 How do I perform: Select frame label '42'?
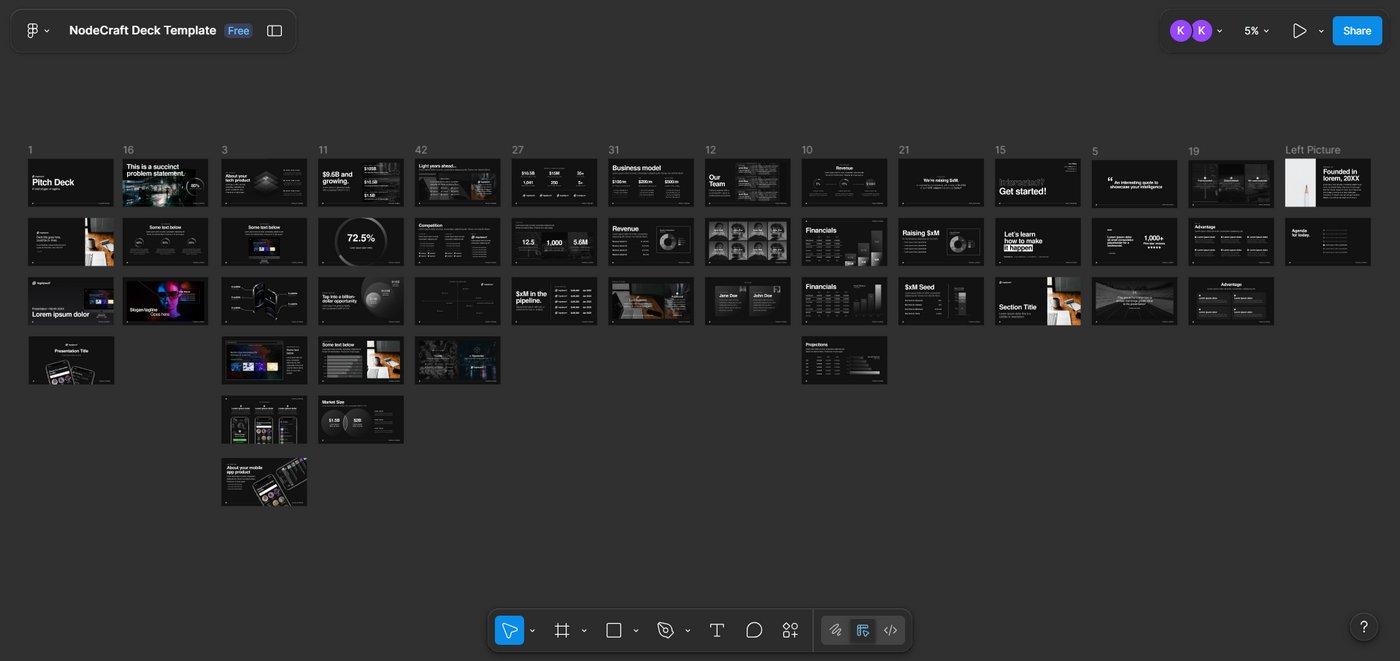pos(421,150)
